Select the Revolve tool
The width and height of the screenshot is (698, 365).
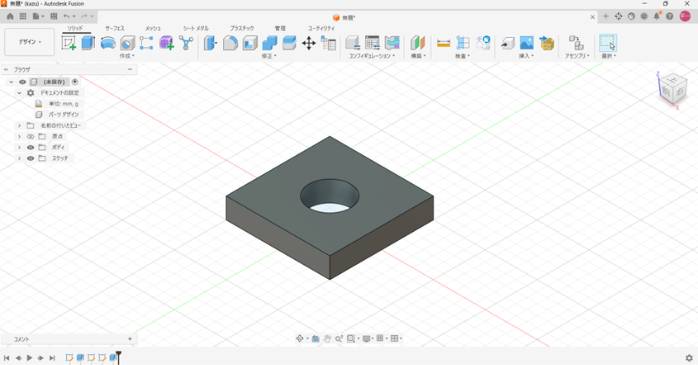(108, 43)
